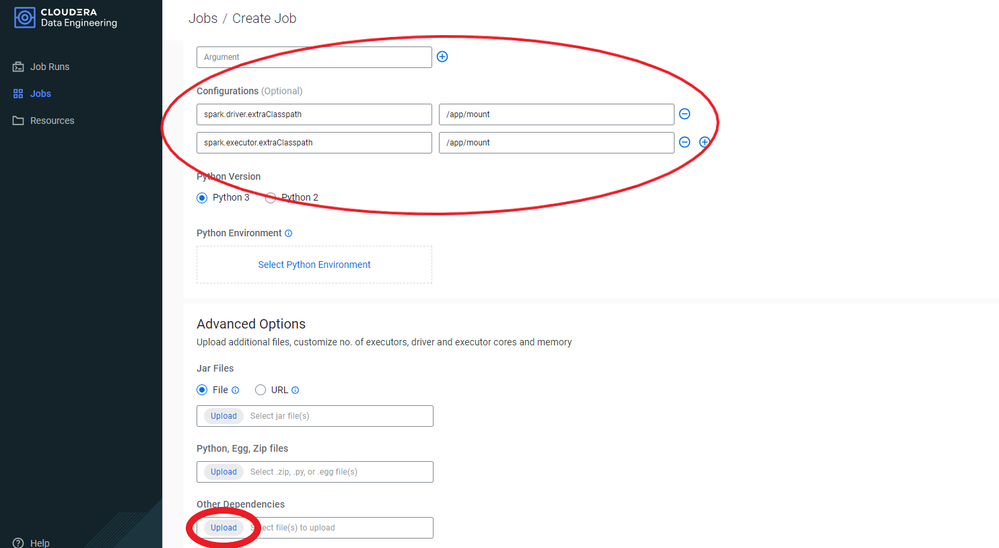The height and width of the screenshot is (548, 999).
Task: Show Python Environment info tooltip
Action: pos(289,233)
